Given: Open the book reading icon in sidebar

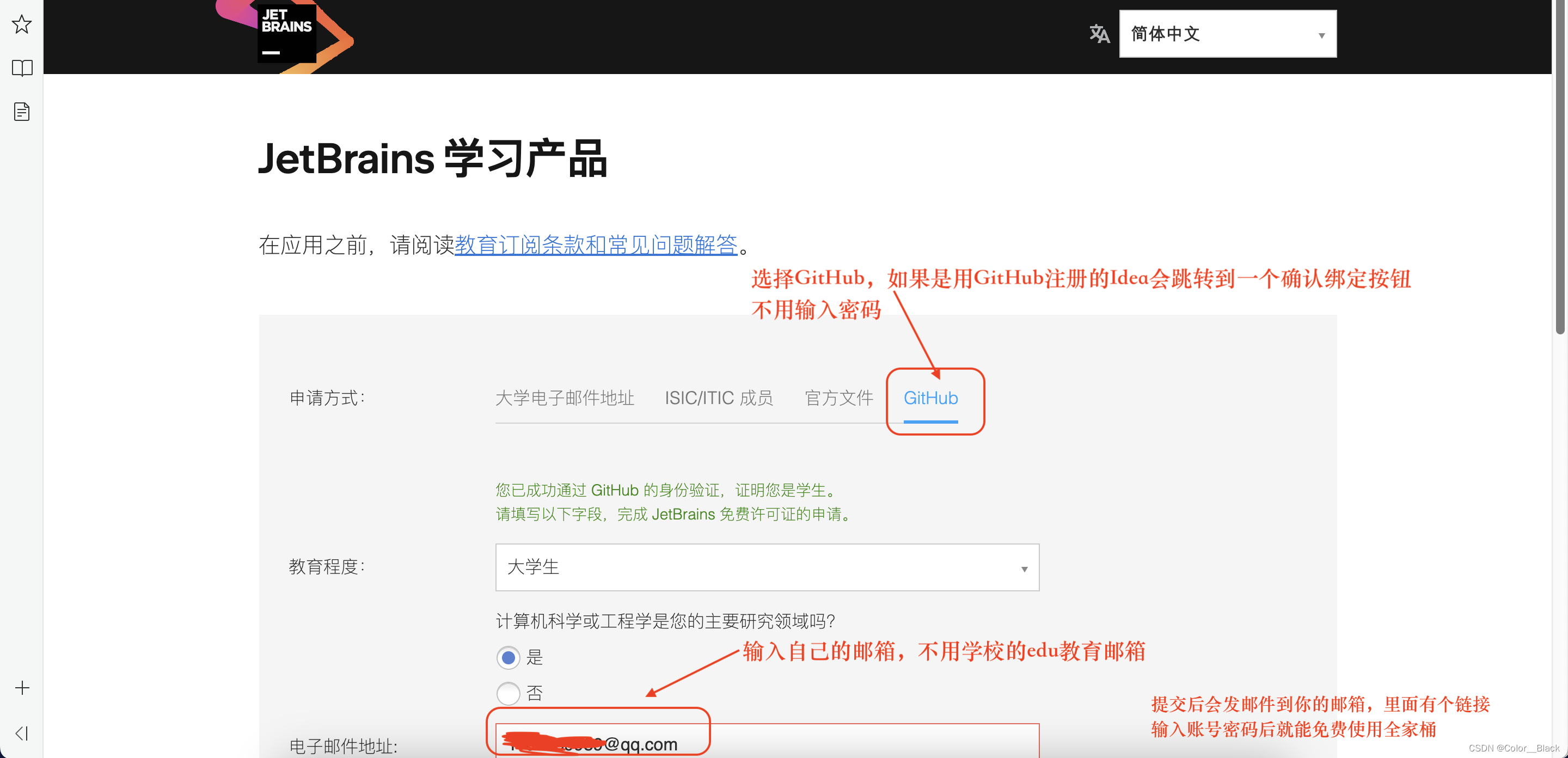Looking at the screenshot, I should pos(22,68).
